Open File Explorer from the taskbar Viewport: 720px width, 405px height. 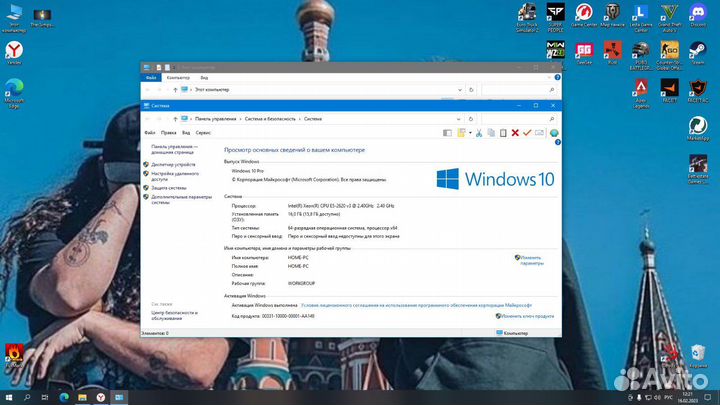pyautogui.click(x=82, y=397)
